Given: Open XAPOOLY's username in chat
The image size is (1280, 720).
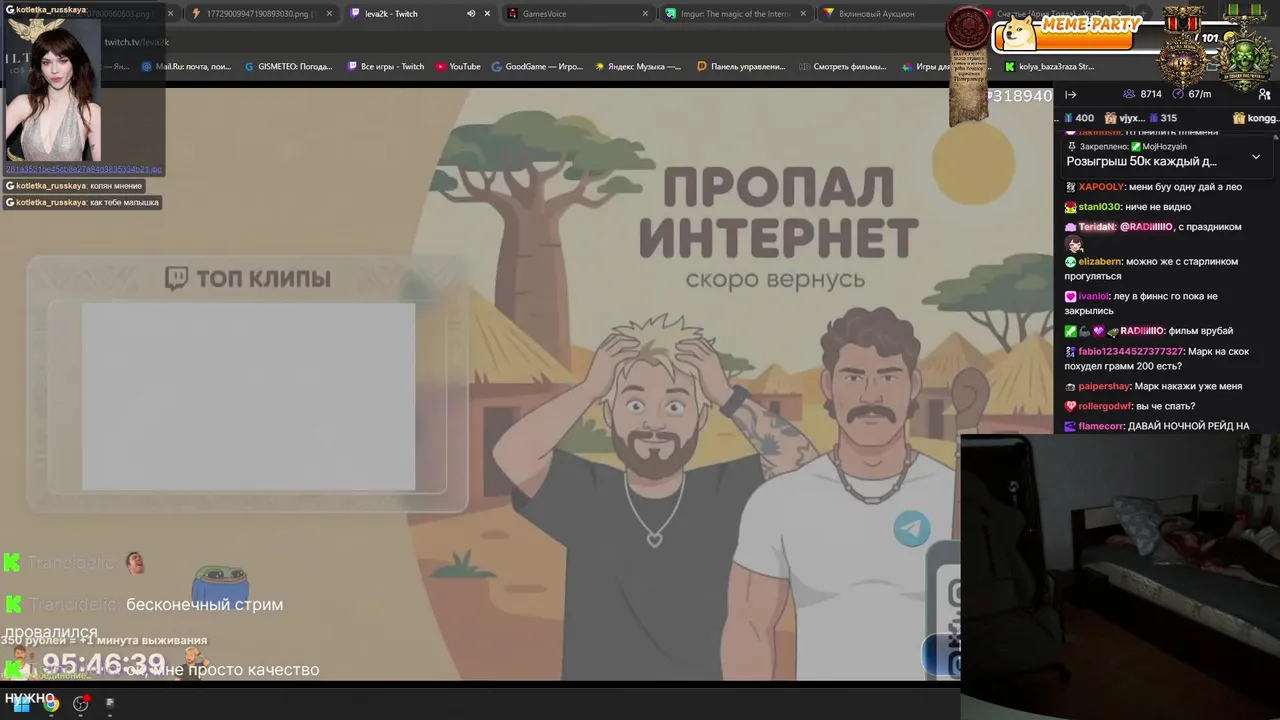Looking at the screenshot, I should (x=1101, y=187).
